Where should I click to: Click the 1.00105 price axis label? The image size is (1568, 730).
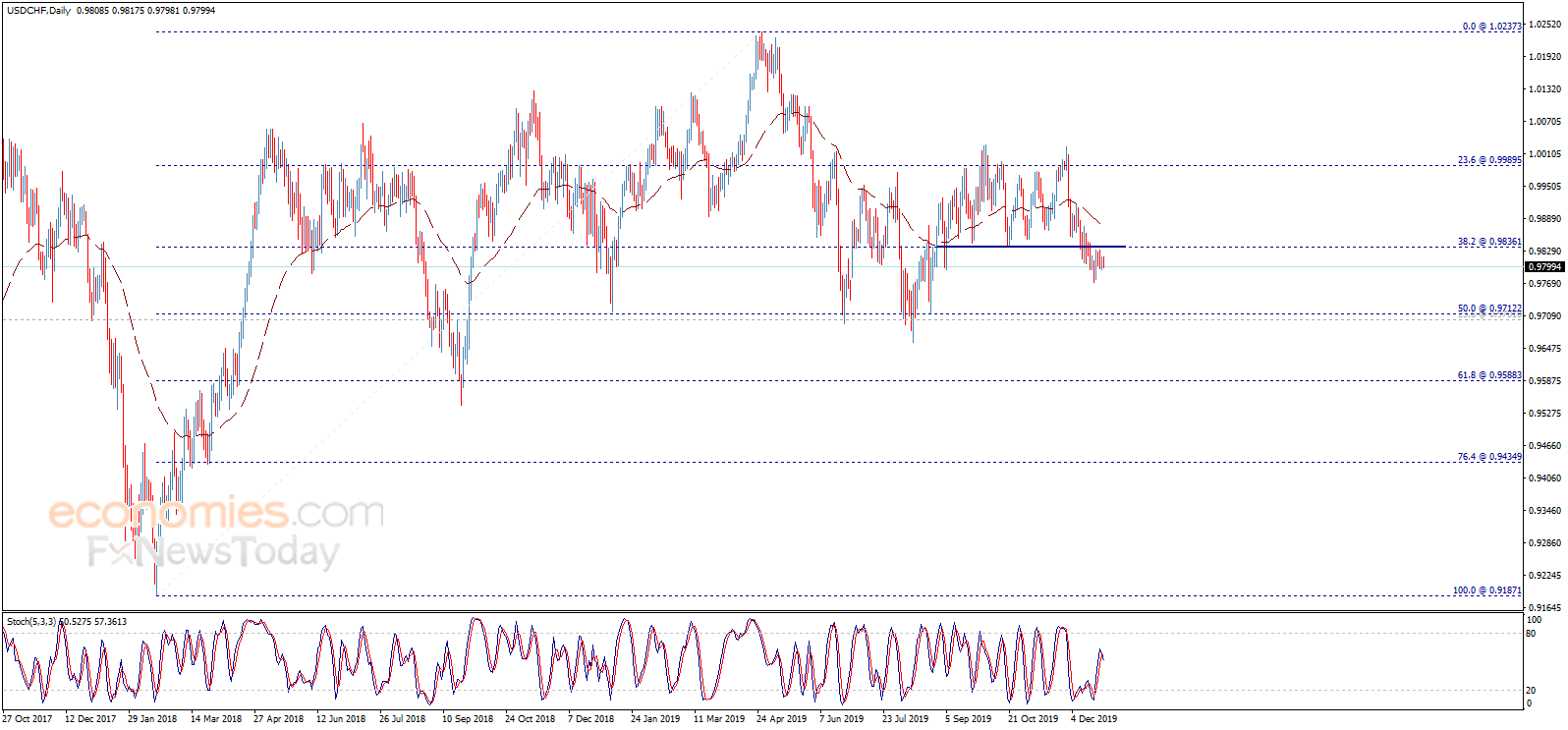[x=1544, y=153]
